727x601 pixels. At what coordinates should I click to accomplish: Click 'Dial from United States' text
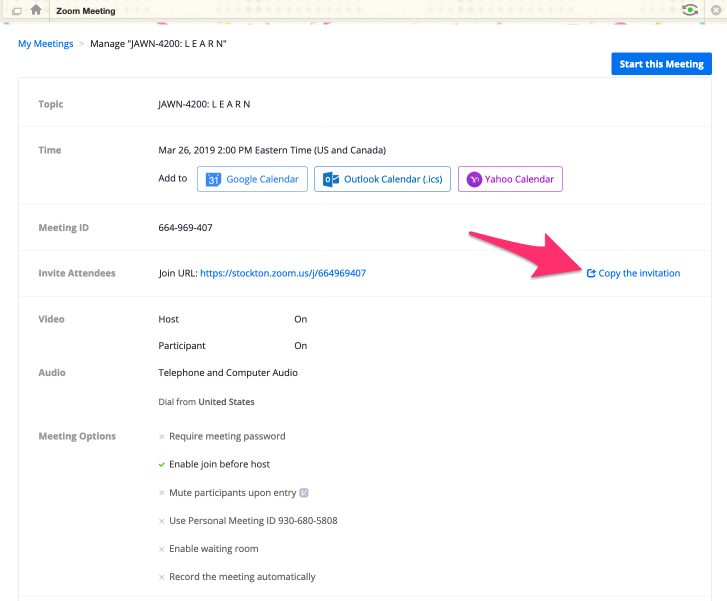tap(206, 402)
